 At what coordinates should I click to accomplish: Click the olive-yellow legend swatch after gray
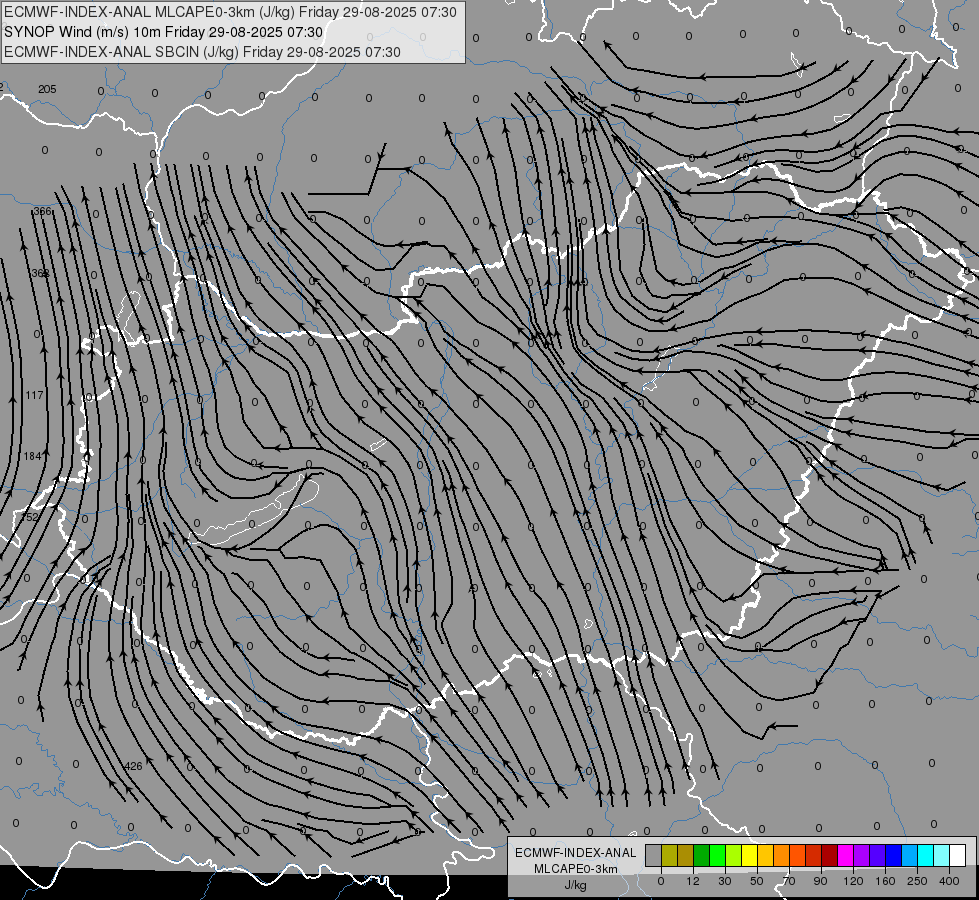pos(669,855)
